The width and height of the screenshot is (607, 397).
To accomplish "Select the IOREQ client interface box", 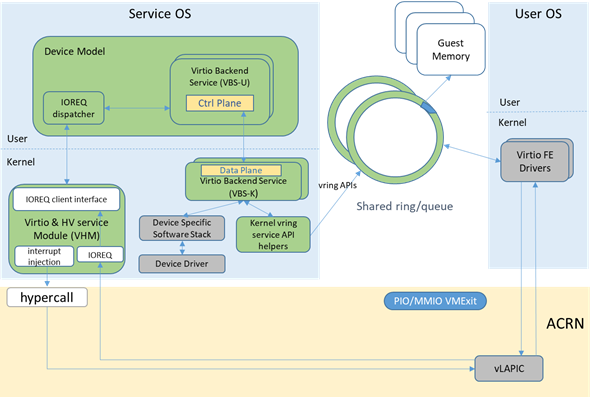I will tap(66, 199).
